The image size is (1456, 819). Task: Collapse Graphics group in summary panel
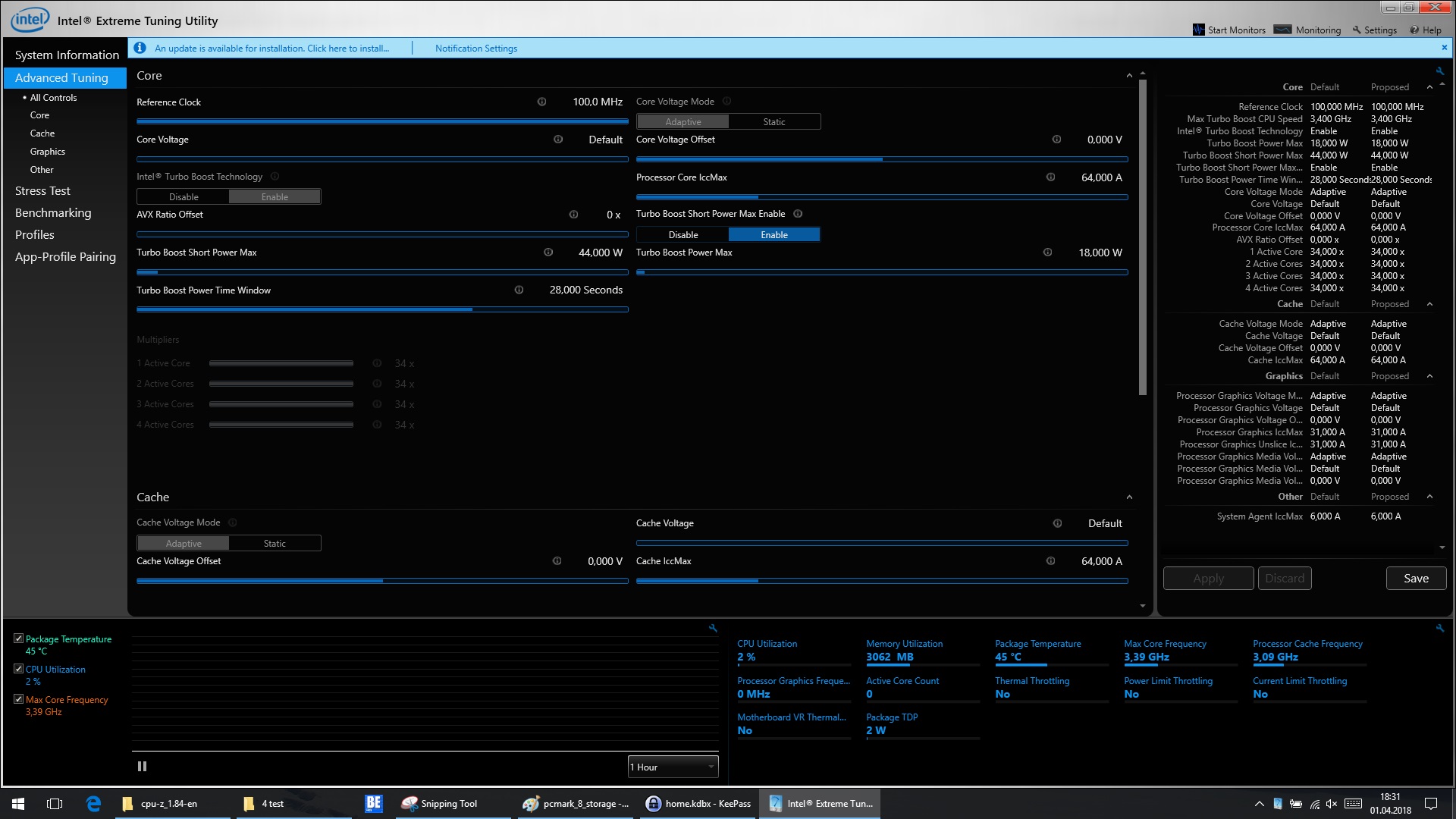click(1429, 376)
